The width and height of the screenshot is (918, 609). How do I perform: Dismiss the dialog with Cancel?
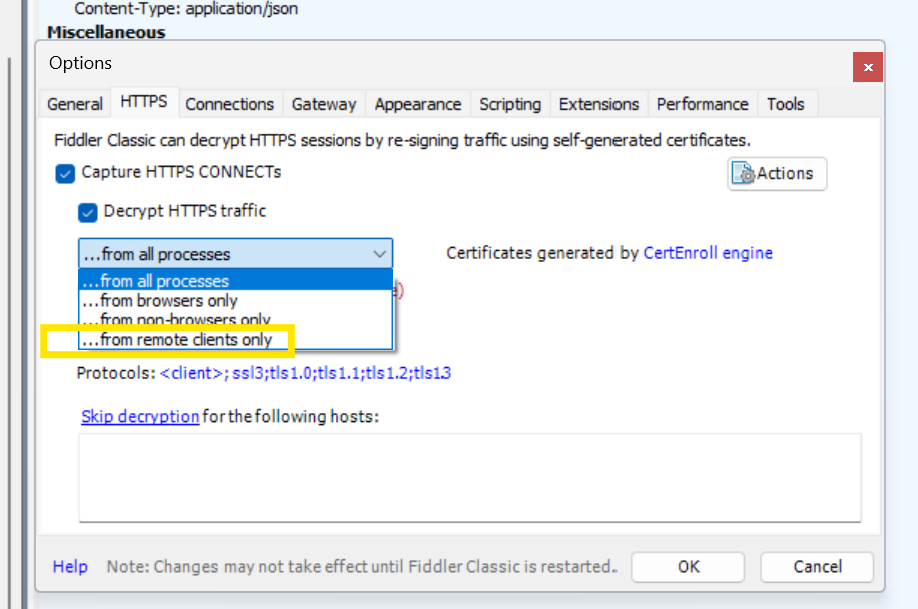tap(817, 567)
